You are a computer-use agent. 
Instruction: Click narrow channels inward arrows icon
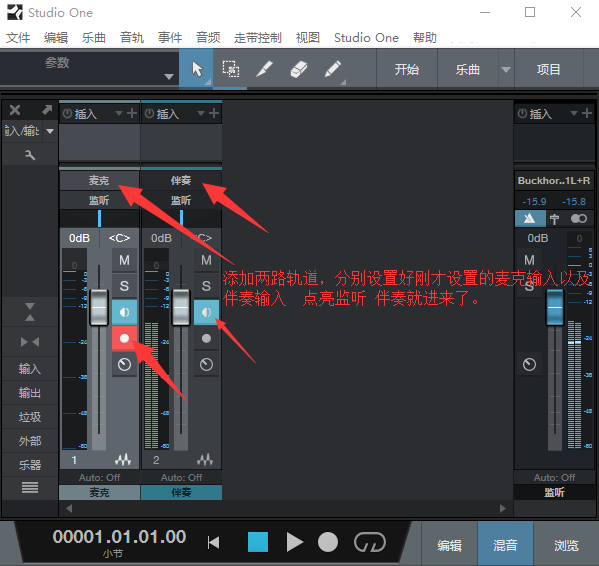30,342
